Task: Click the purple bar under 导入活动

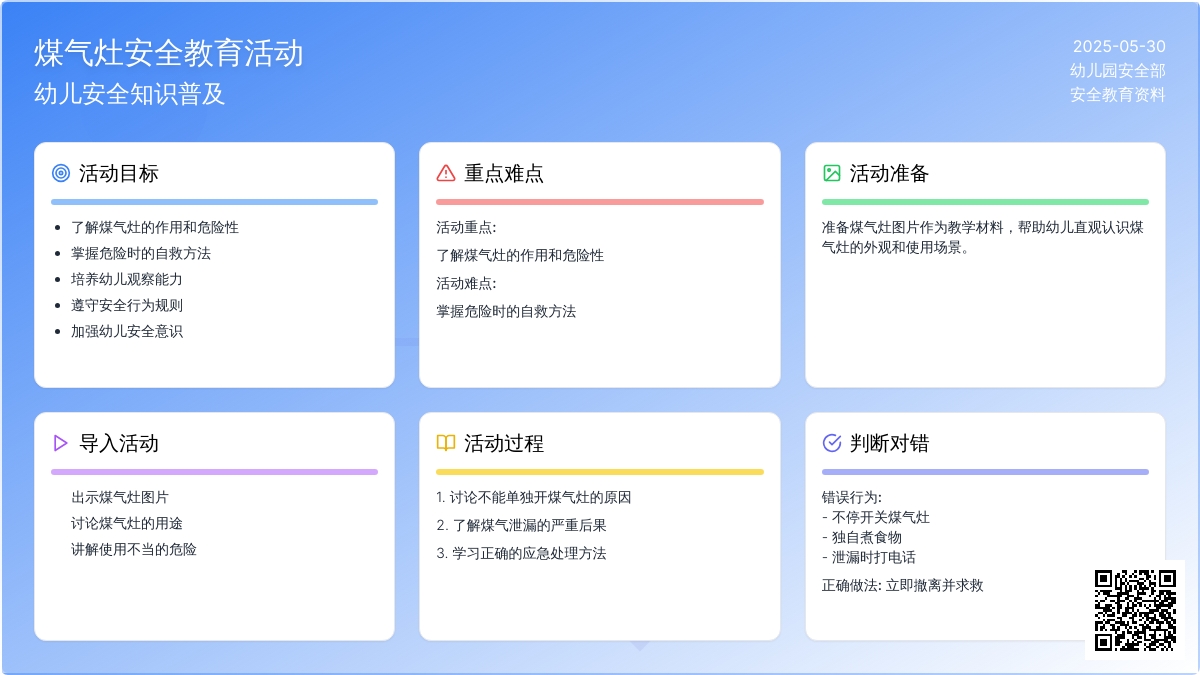Action: click(x=214, y=472)
